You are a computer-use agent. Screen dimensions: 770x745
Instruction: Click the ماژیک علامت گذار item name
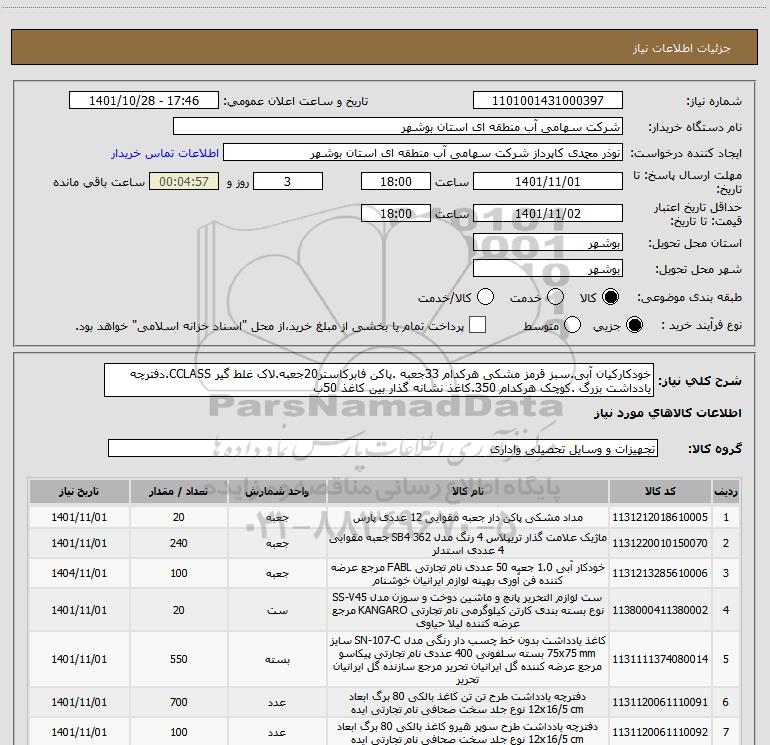pos(468,543)
